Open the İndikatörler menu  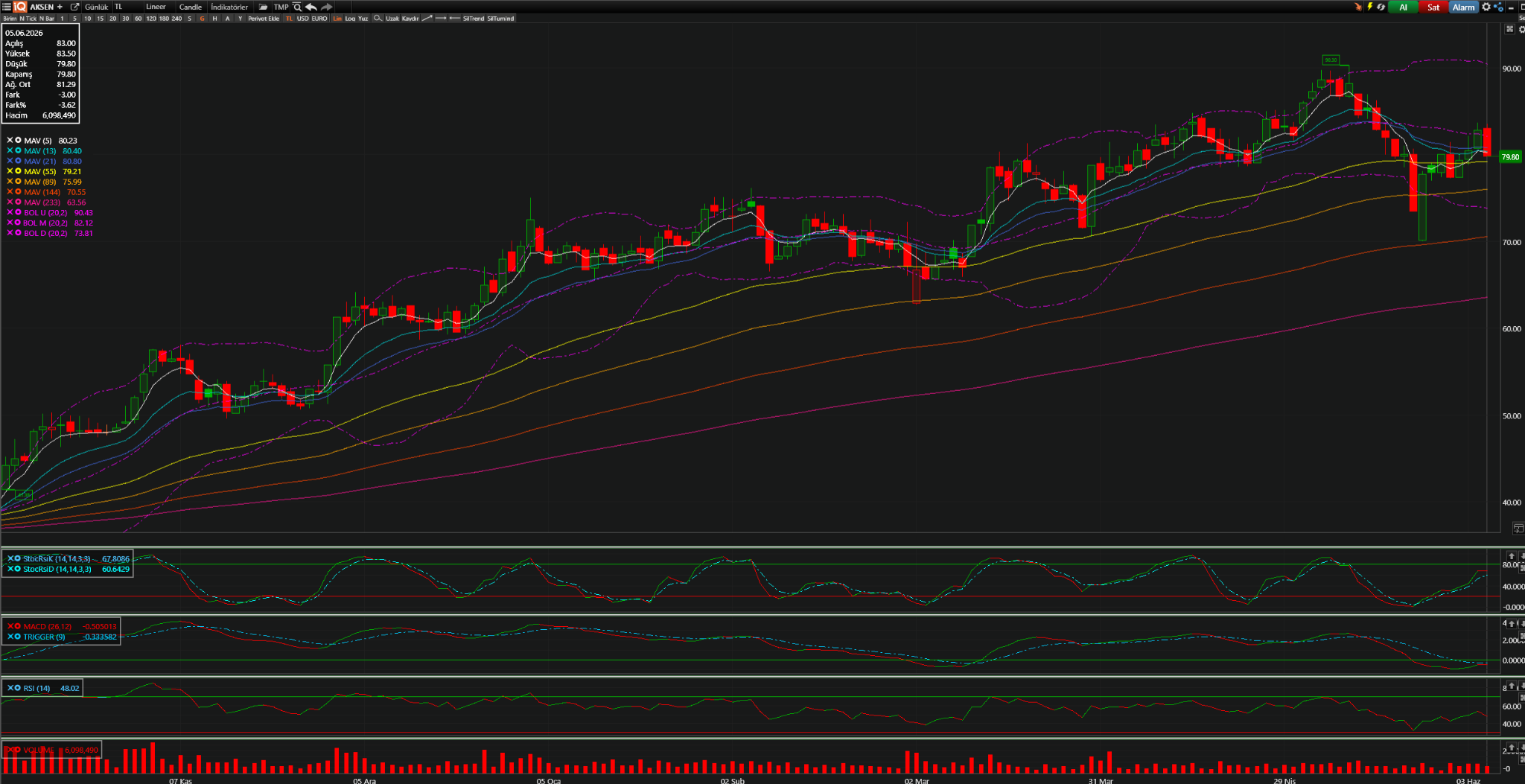(x=229, y=7)
